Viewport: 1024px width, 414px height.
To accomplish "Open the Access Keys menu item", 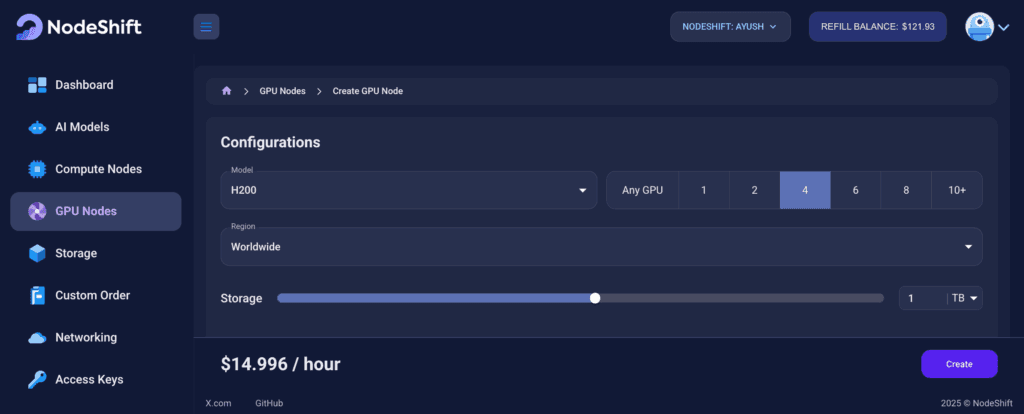I will (x=95, y=379).
